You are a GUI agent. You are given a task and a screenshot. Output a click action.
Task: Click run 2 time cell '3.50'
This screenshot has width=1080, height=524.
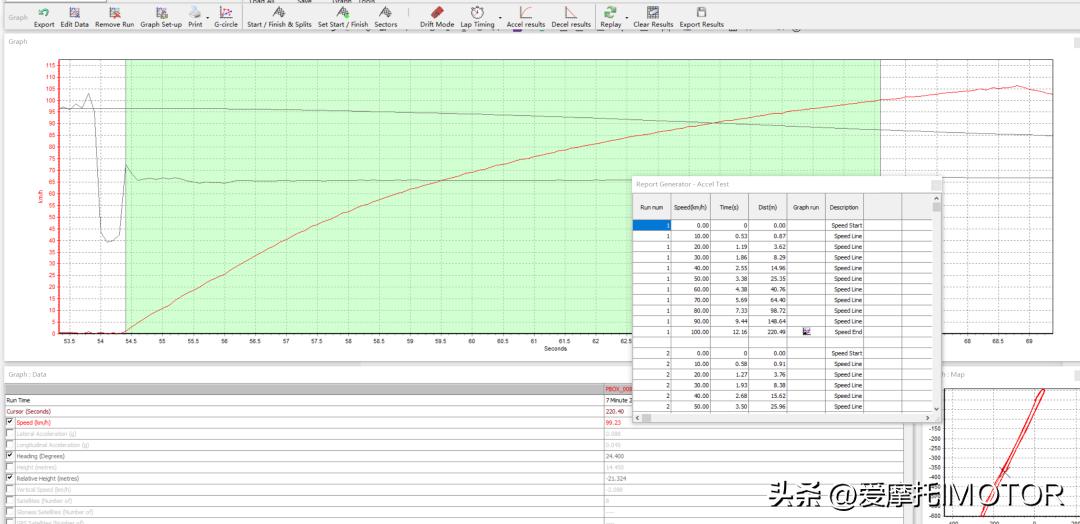point(729,406)
